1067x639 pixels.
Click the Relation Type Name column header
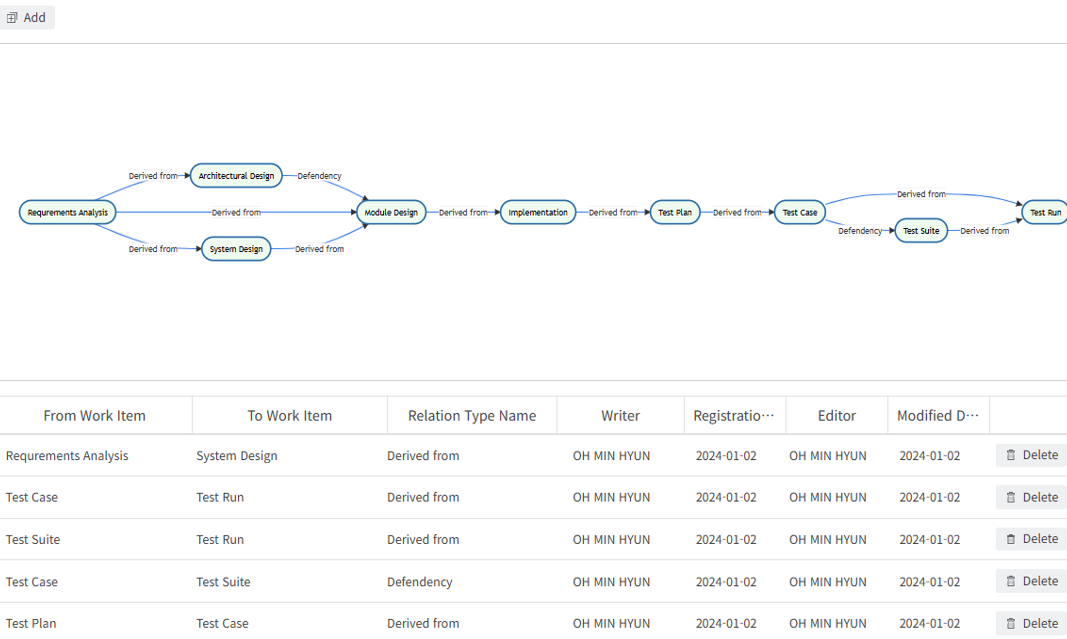[471, 416]
